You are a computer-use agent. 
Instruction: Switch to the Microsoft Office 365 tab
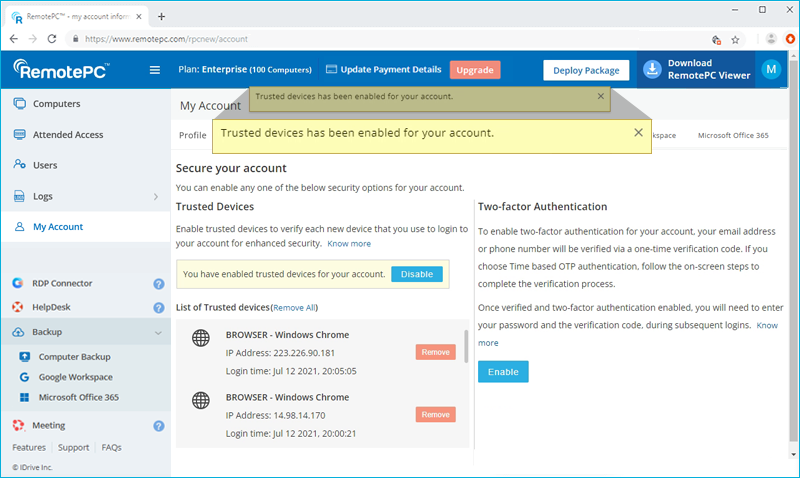click(733, 135)
